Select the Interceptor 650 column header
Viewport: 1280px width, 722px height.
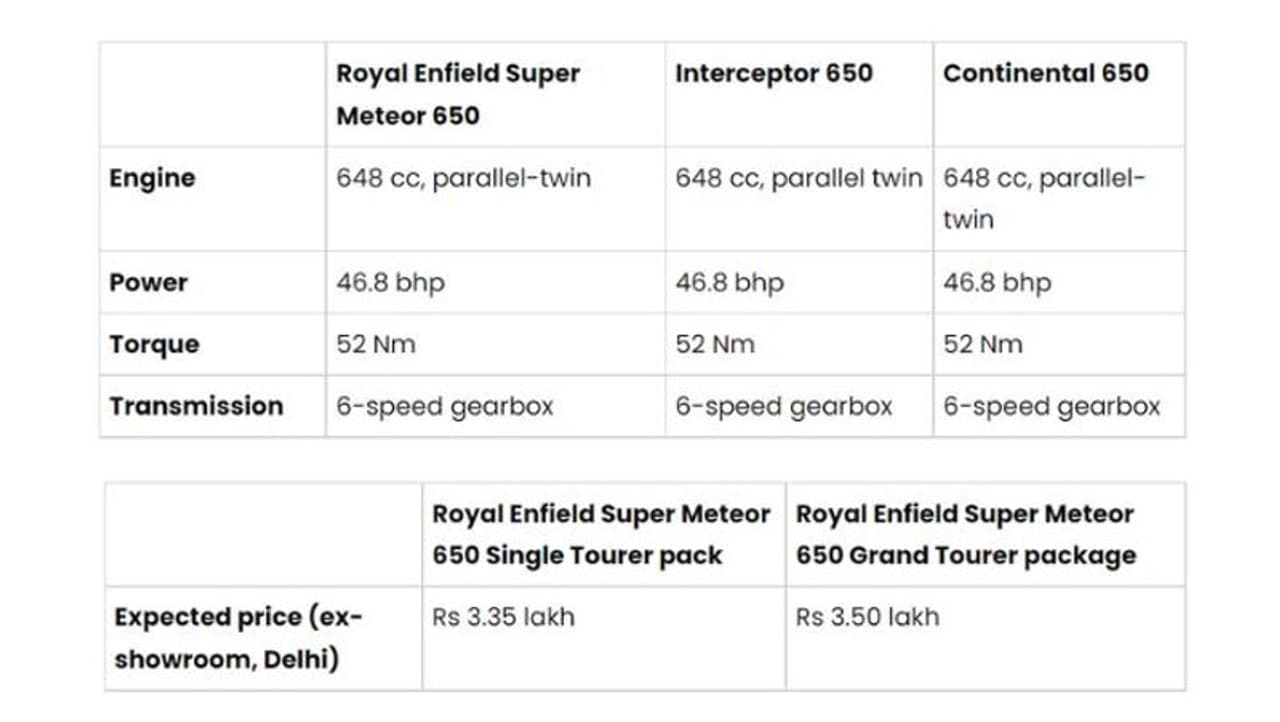click(773, 73)
